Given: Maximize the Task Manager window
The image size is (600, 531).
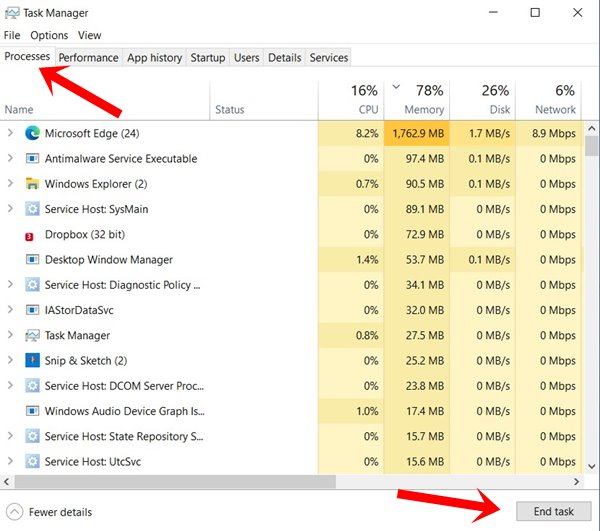Looking at the screenshot, I should (535, 13).
